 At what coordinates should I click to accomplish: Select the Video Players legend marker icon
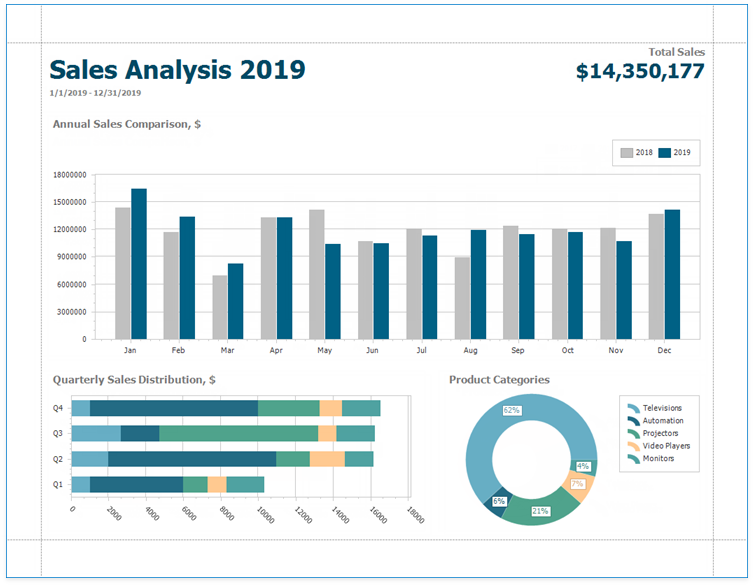633,446
